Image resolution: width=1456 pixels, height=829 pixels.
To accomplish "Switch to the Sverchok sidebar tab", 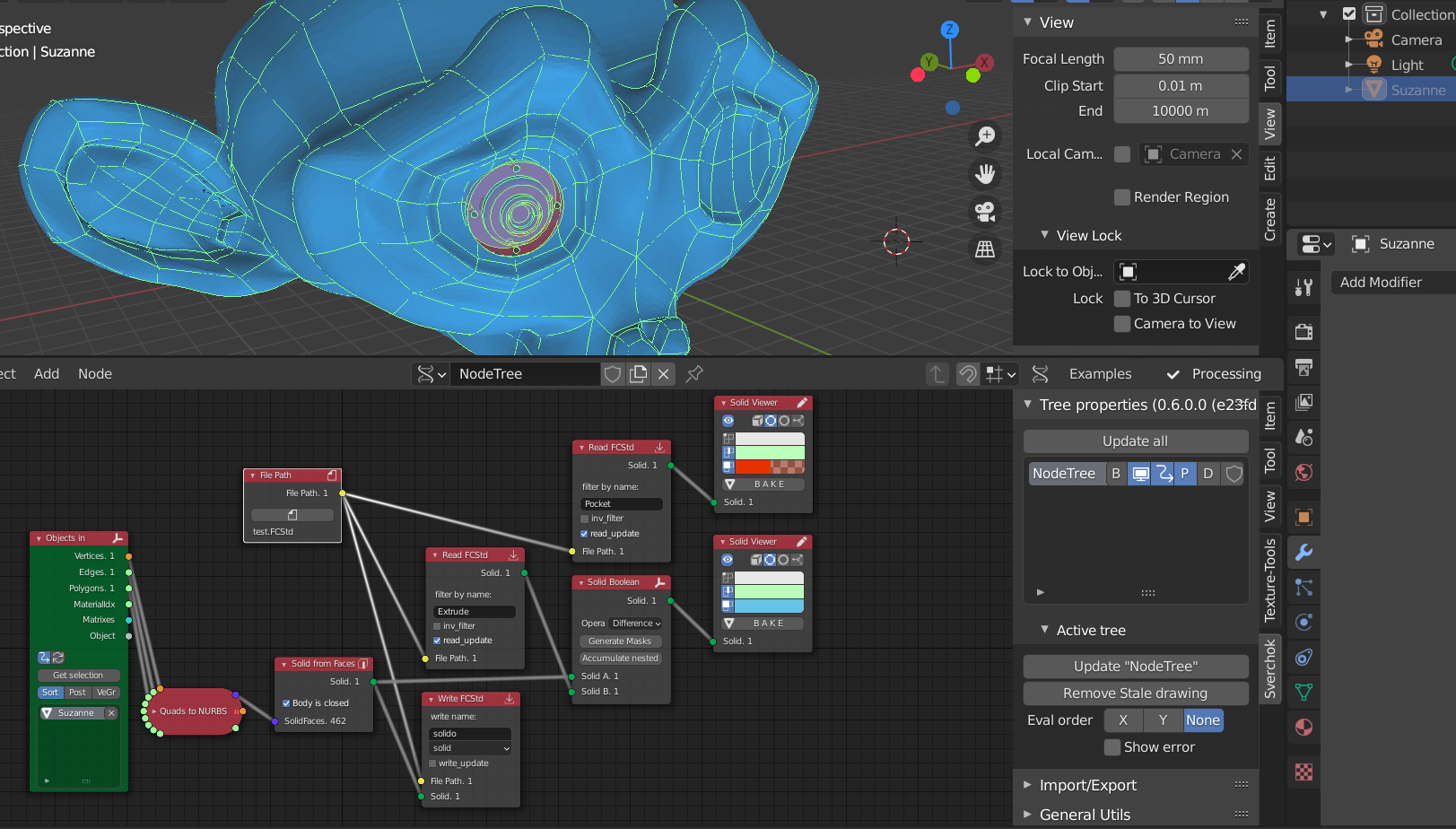I will [1270, 668].
